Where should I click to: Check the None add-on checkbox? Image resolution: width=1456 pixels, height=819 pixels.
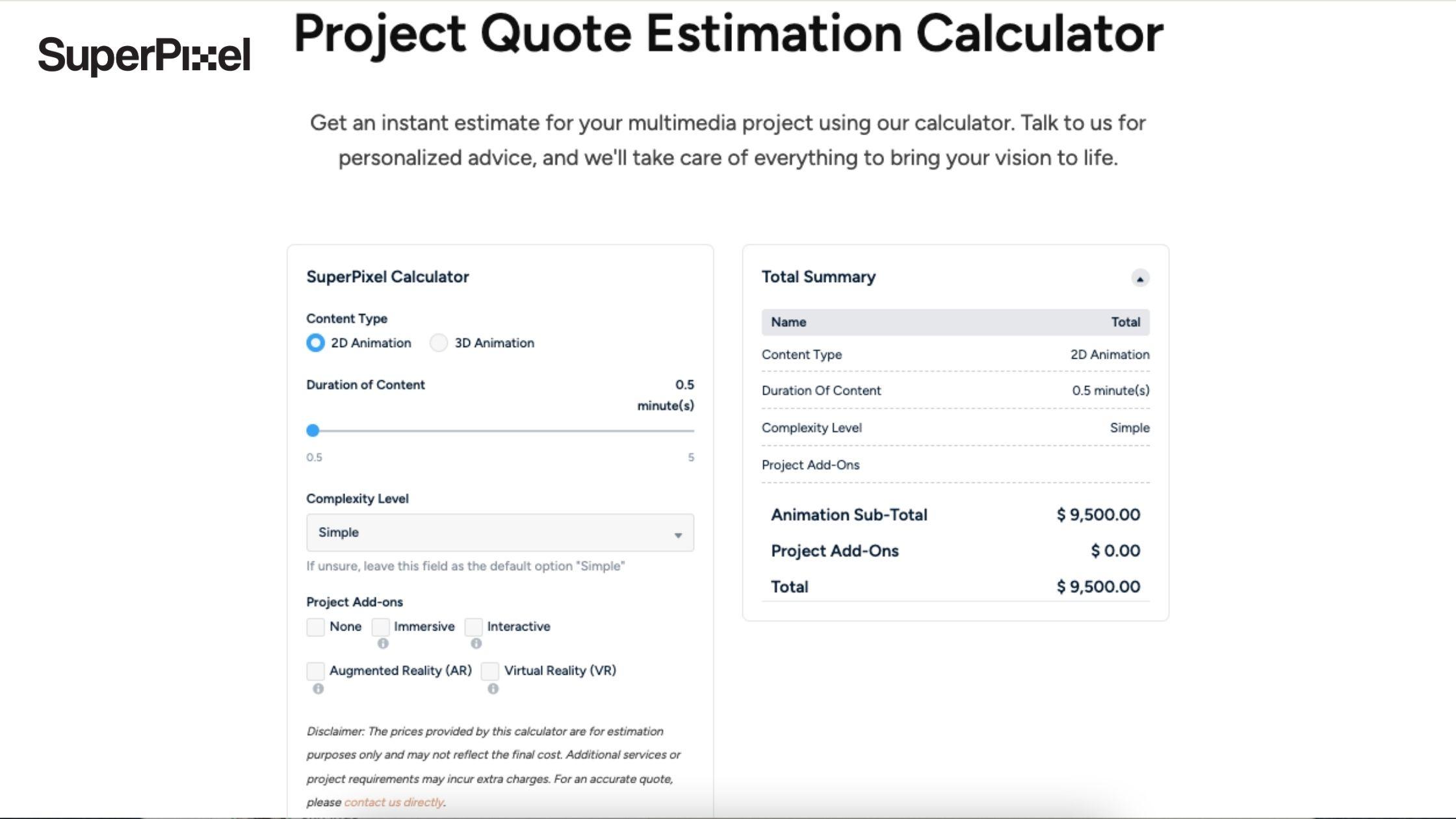click(316, 627)
